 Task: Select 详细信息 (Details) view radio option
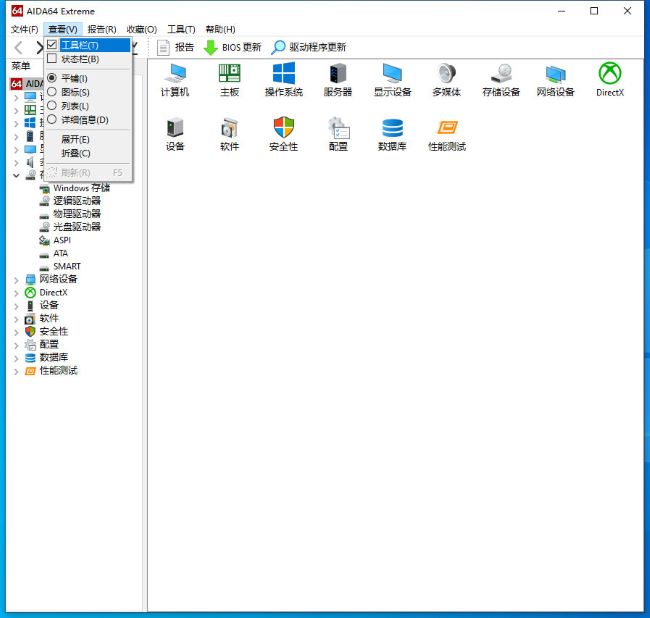84,119
